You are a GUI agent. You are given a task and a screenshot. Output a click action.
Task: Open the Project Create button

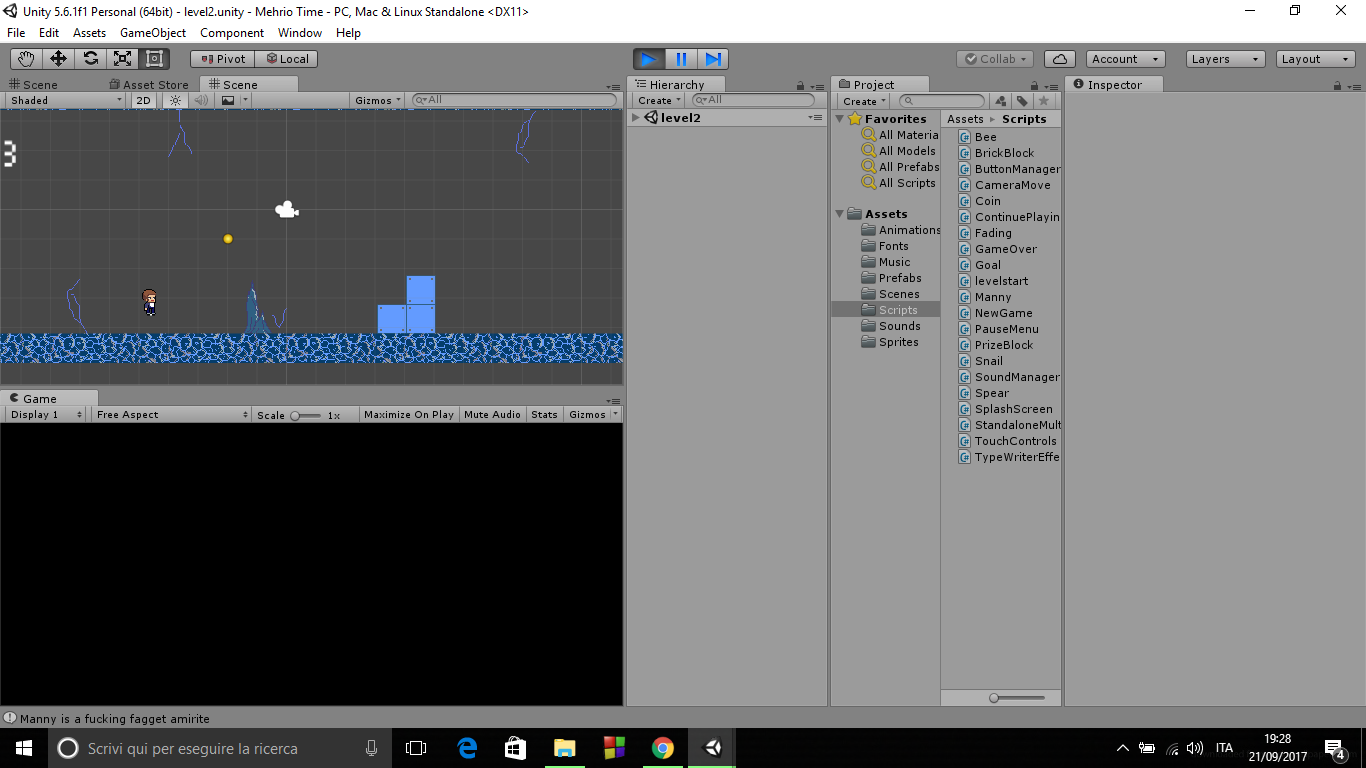tap(864, 101)
